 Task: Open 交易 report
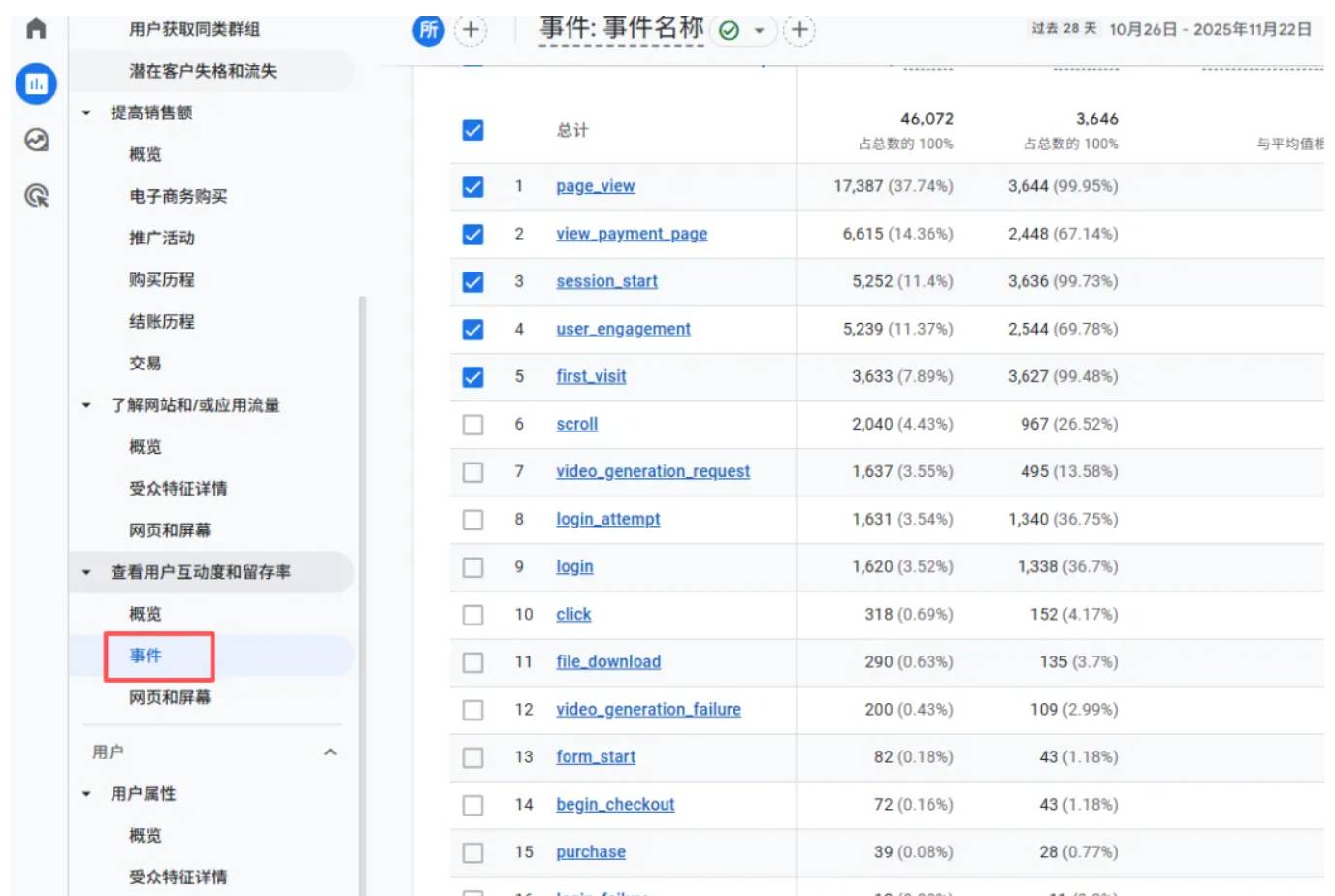(x=146, y=363)
